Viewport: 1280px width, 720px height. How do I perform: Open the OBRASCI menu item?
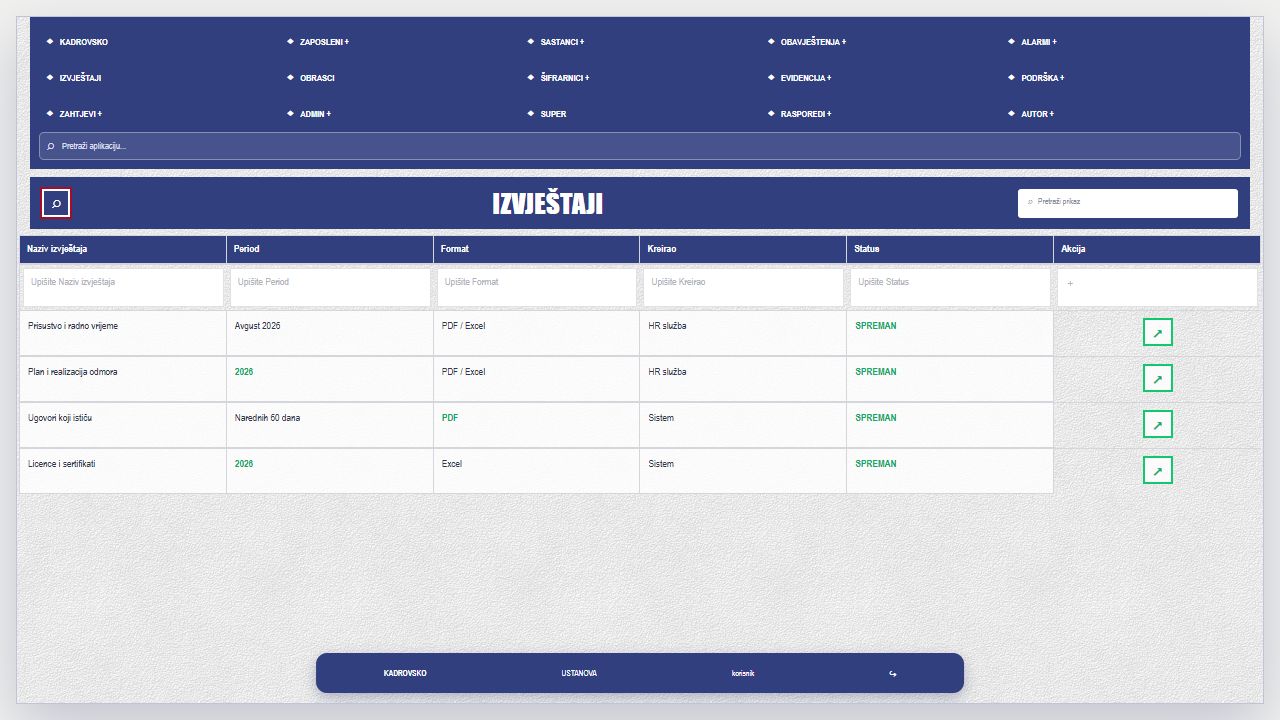317,78
